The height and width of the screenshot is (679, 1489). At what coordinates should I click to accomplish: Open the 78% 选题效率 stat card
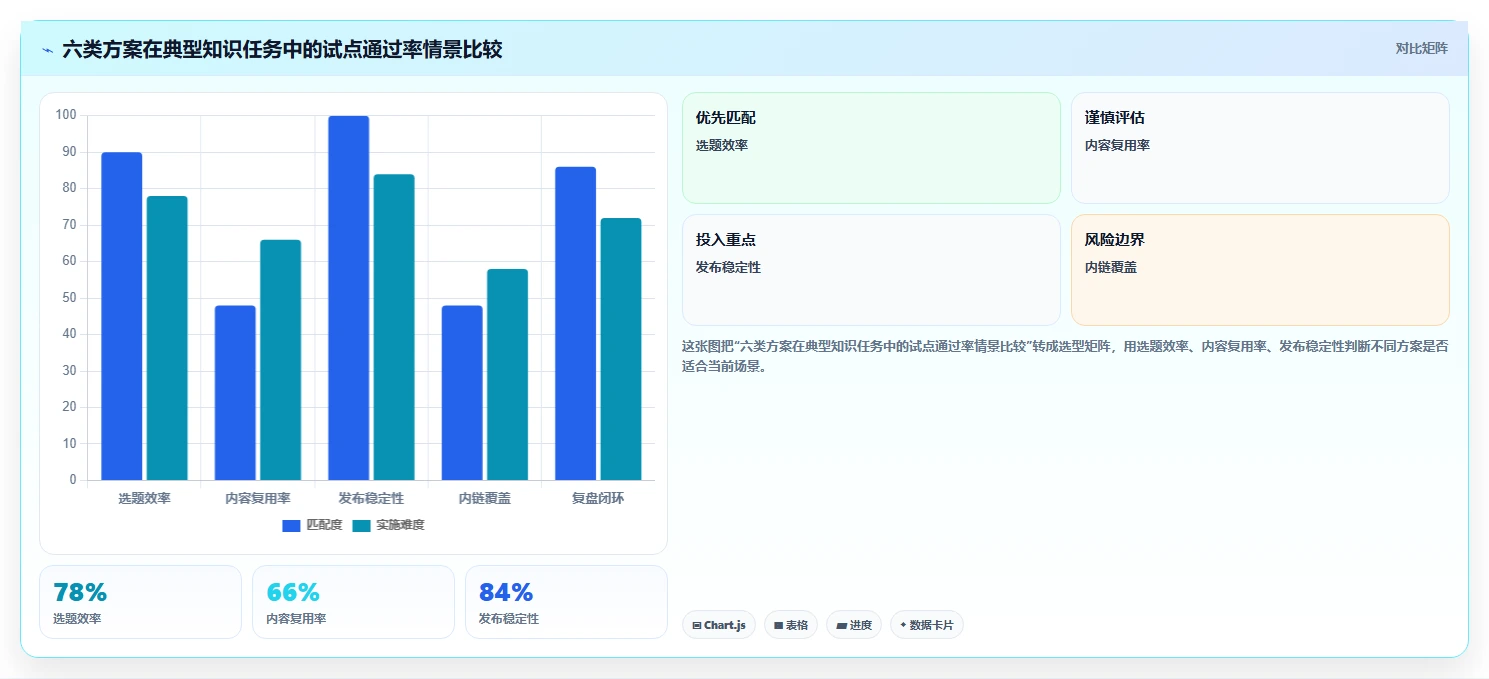(140, 602)
